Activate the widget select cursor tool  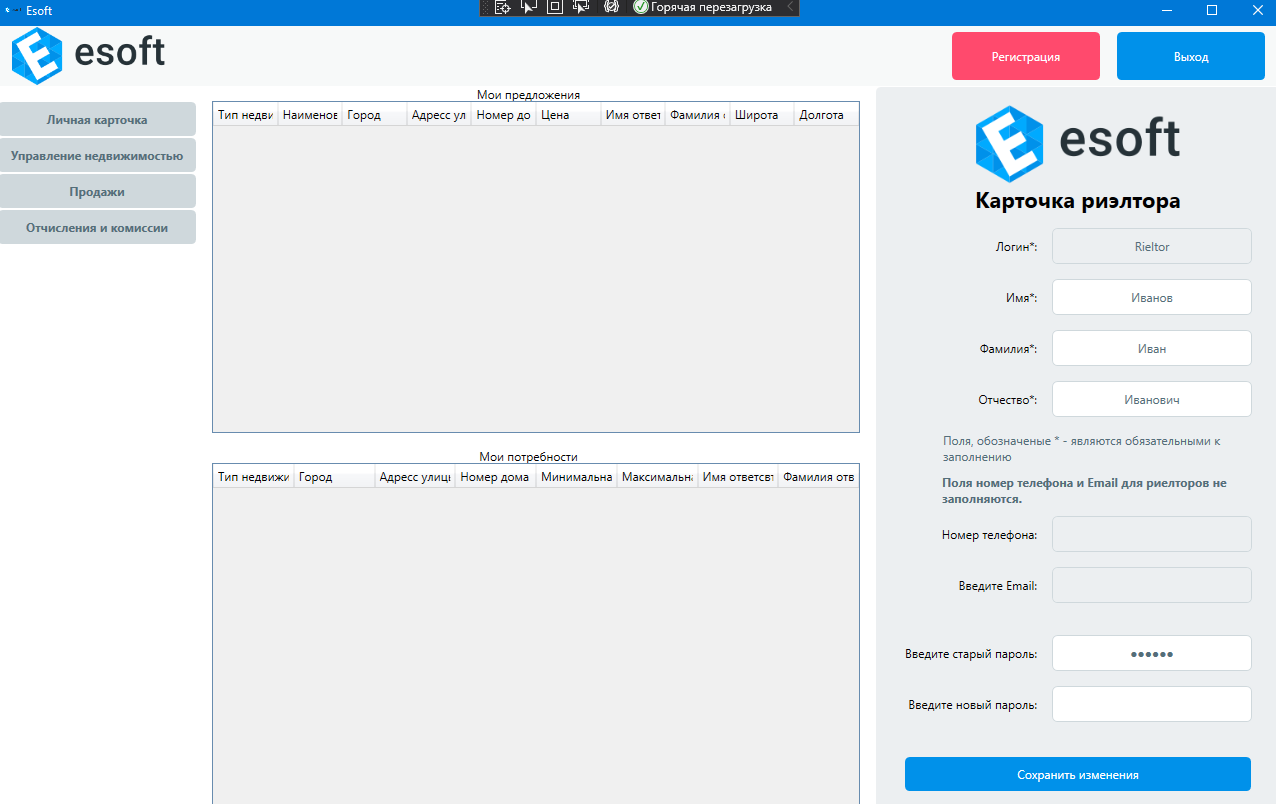tap(529, 8)
